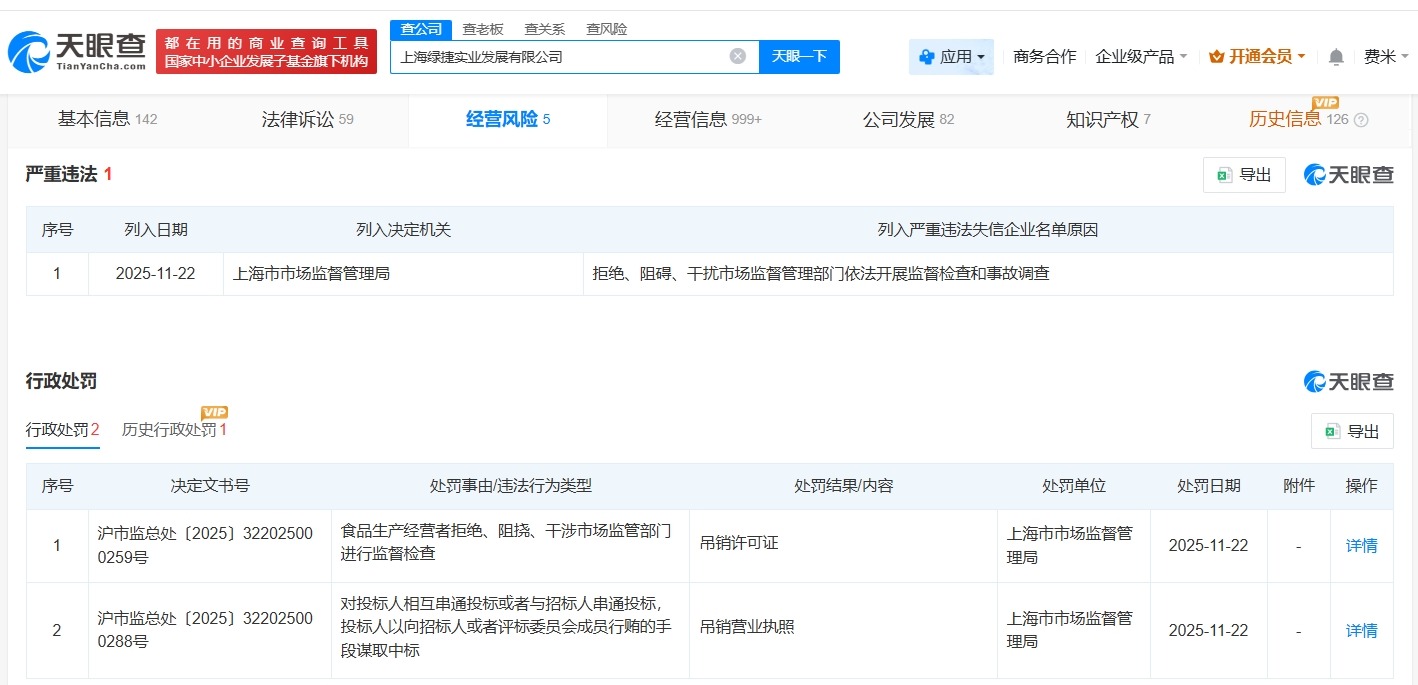This screenshot has width=1418, height=685.
Task: Click the VIP badge above 历史行政处罚
Action: coord(213,411)
